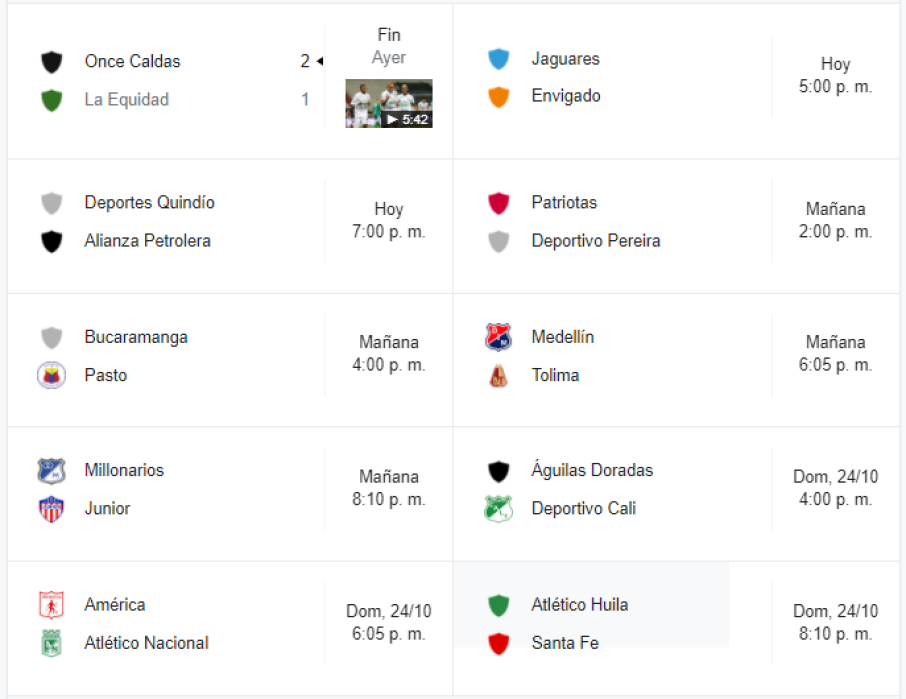This screenshot has width=906, height=699.
Task: Play the Once Caldas match highlights video
Action: point(389,104)
